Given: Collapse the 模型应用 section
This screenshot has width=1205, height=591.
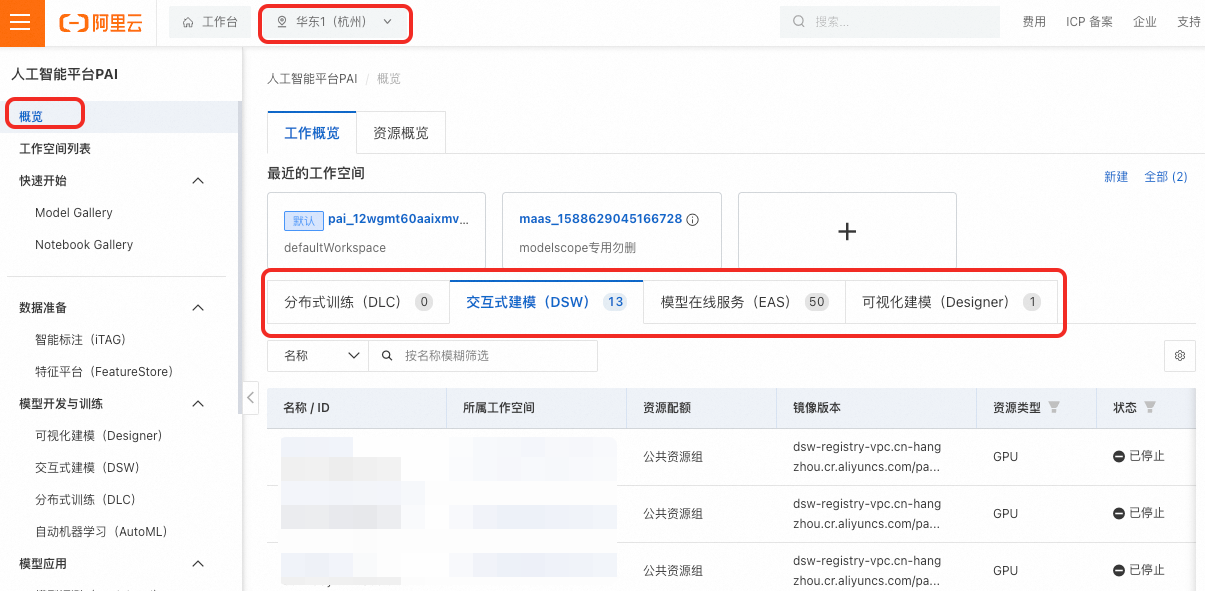Looking at the screenshot, I should pos(198,564).
